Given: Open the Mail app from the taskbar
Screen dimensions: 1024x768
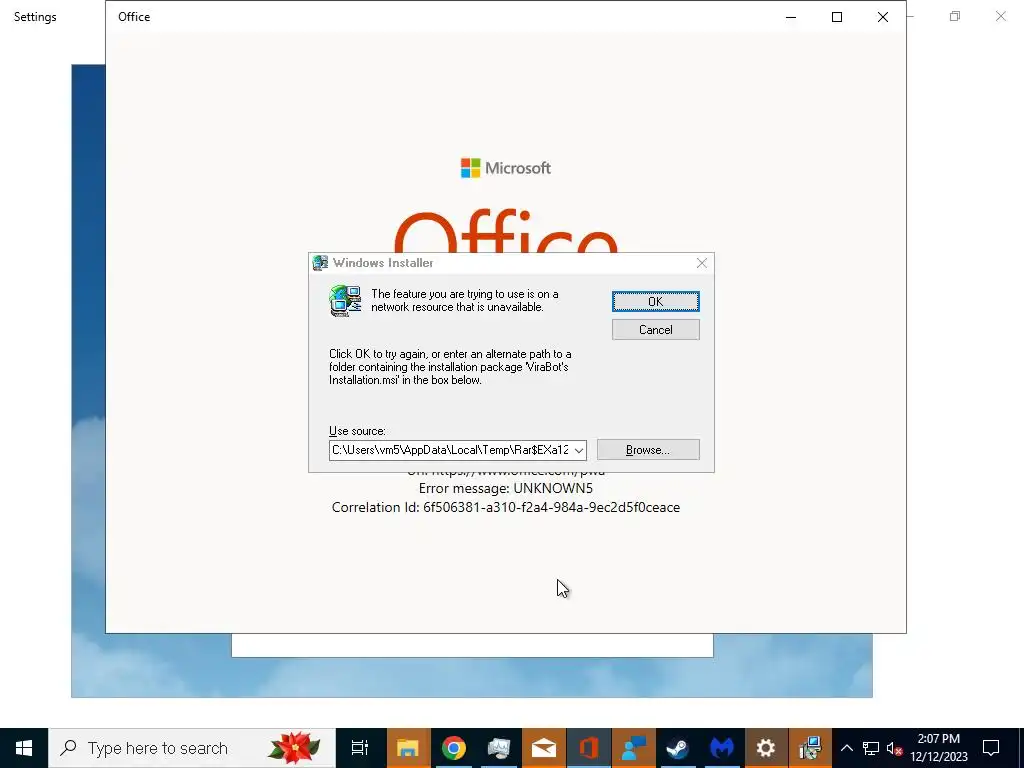Looking at the screenshot, I should (x=544, y=748).
